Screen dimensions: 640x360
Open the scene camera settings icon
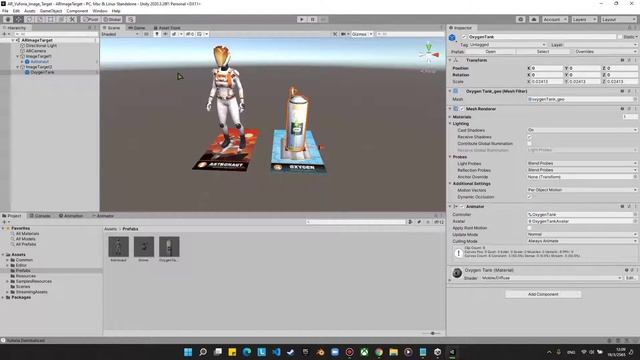[343, 34]
